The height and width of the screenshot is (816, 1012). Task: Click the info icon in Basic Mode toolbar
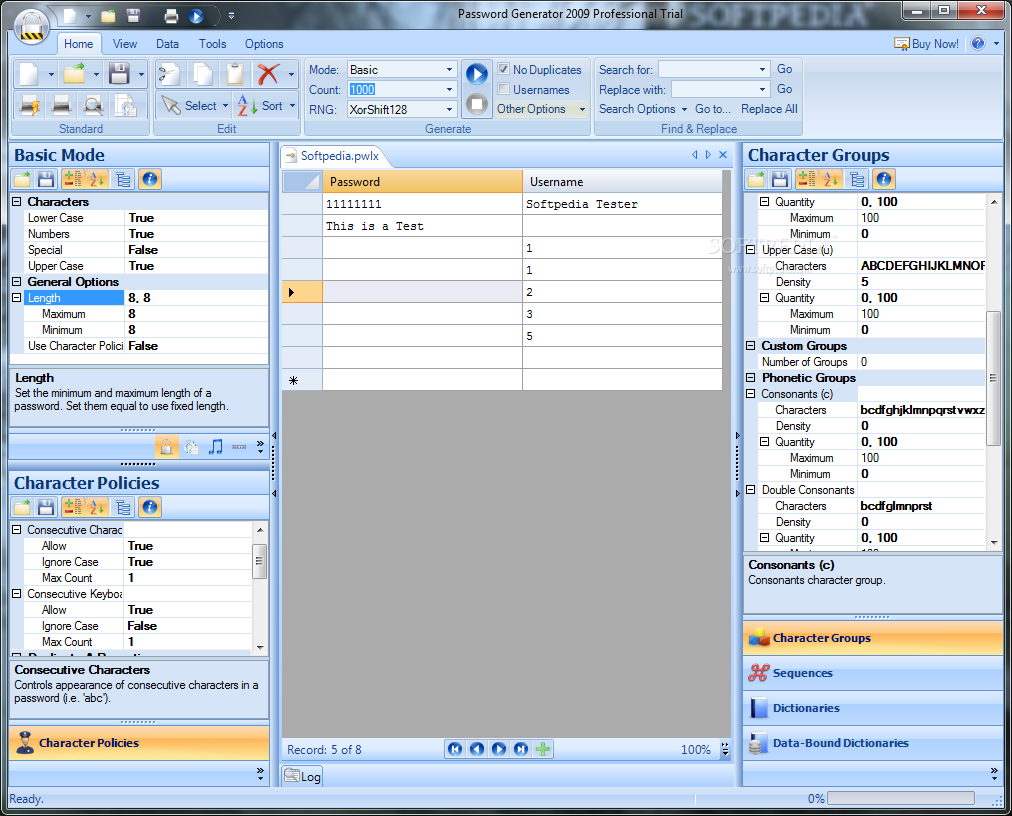(150, 179)
